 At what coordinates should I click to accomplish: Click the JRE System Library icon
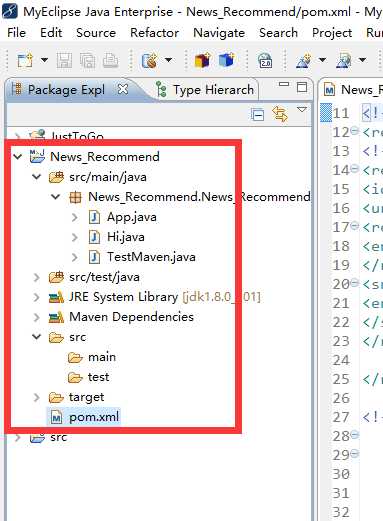tap(56, 297)
